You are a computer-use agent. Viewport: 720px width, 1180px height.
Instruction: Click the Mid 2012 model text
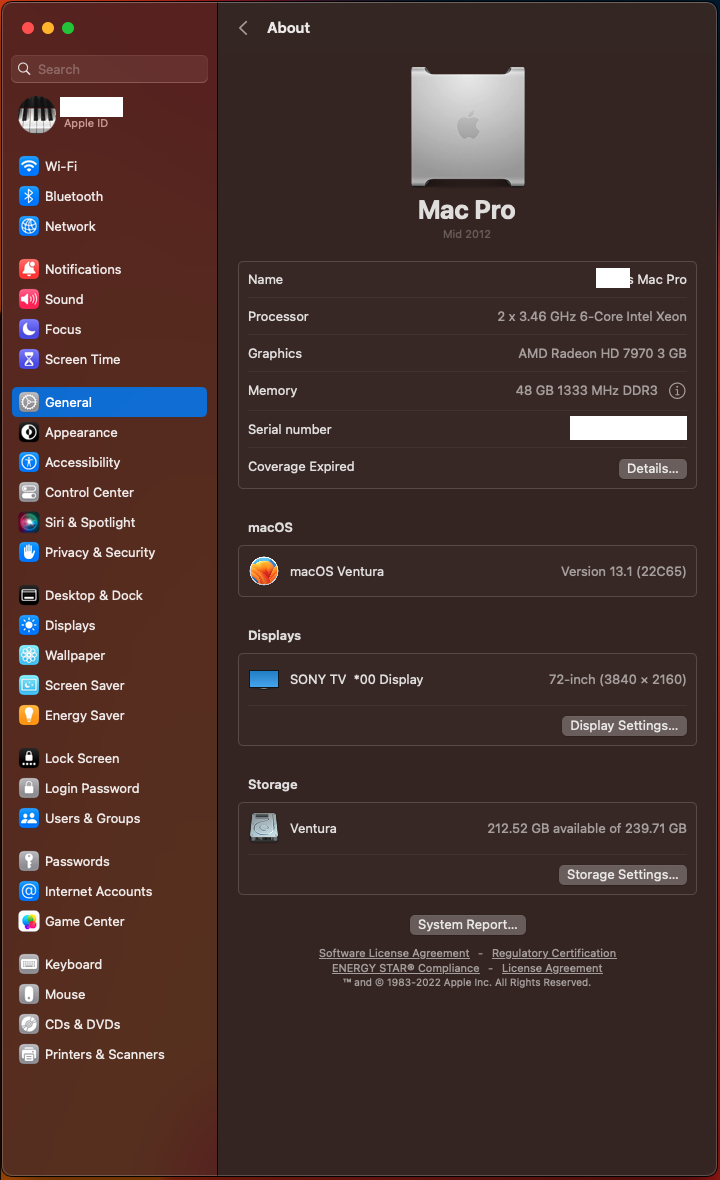(x=466, y=234)
